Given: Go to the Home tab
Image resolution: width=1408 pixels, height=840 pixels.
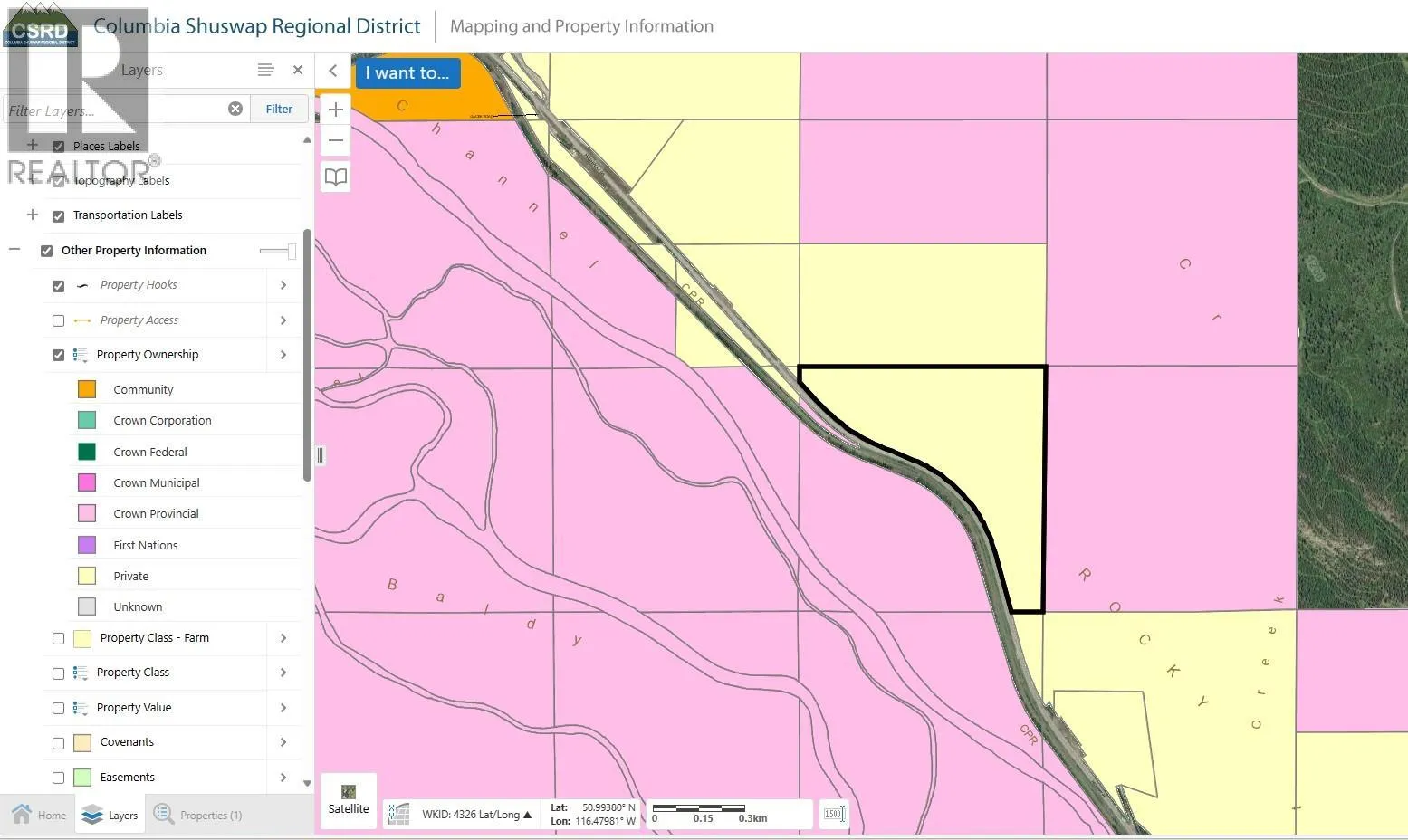Looking at the screenshot, I should pyautogui.click(x=39, y=815).
